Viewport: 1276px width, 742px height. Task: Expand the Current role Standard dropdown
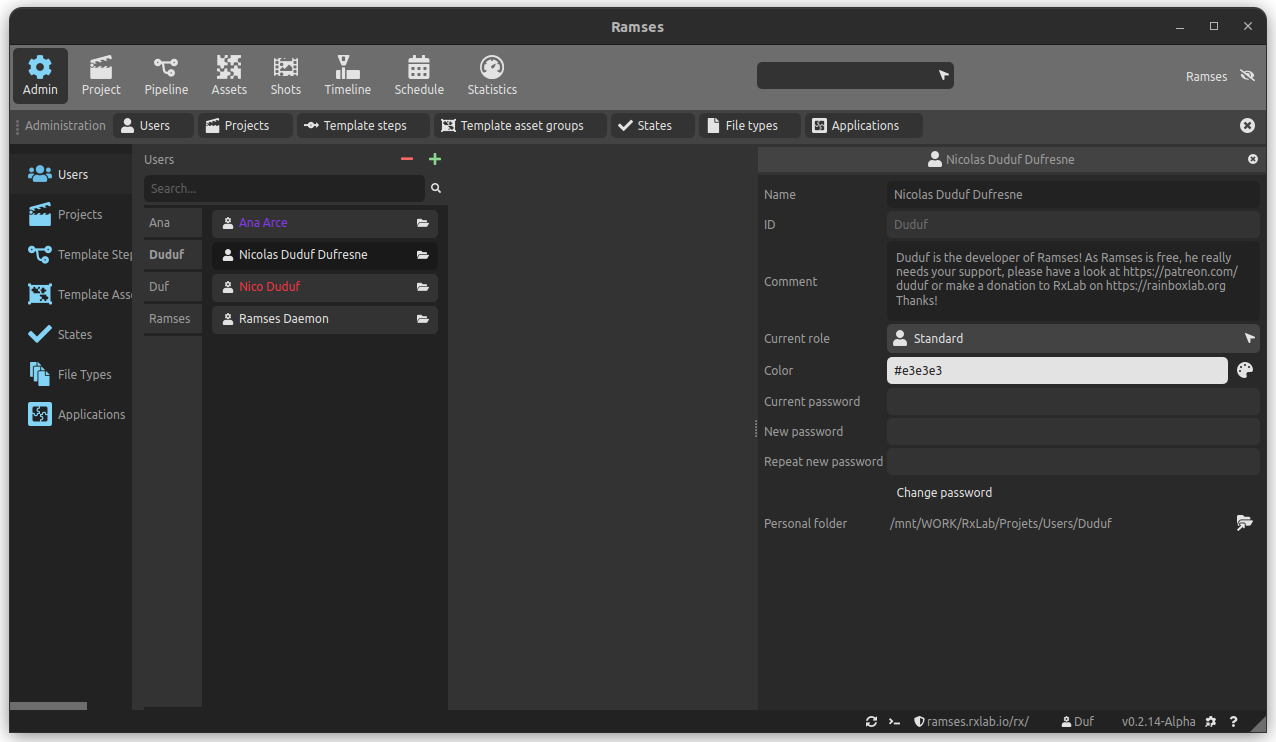coord(1073,338)
